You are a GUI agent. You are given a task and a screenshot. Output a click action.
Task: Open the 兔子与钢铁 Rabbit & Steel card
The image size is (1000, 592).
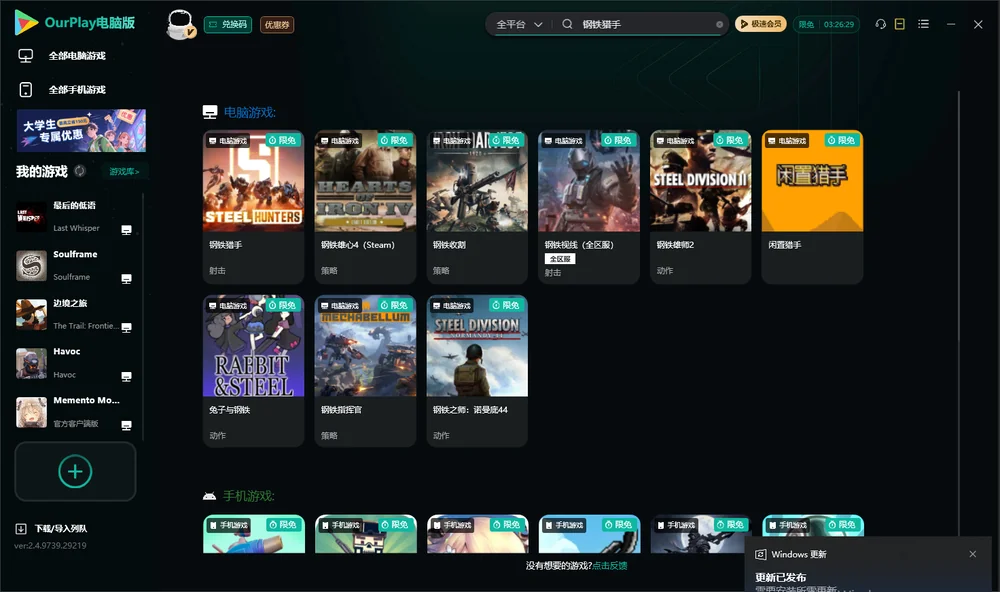(253, 371)
